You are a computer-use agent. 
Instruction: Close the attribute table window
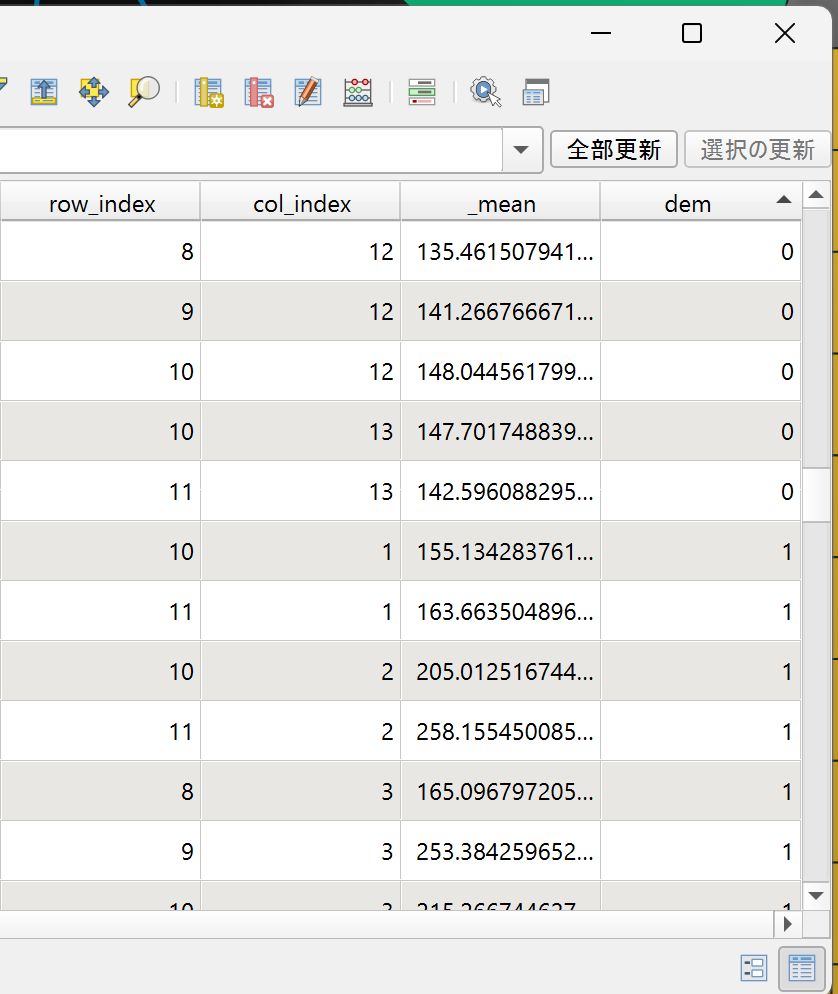tap(785, 33)
